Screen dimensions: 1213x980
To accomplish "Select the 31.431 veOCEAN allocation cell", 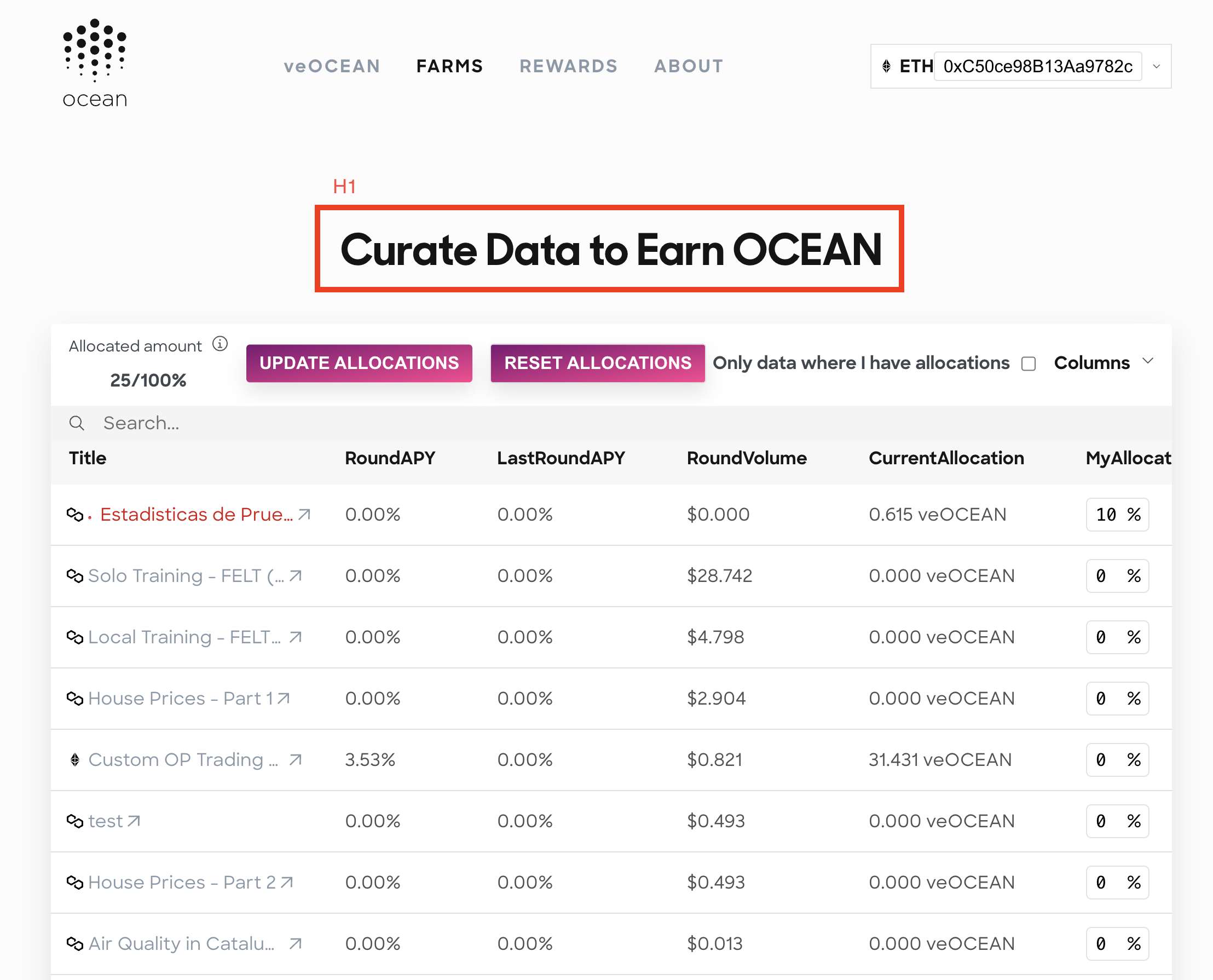I will [x=940, y=760].
